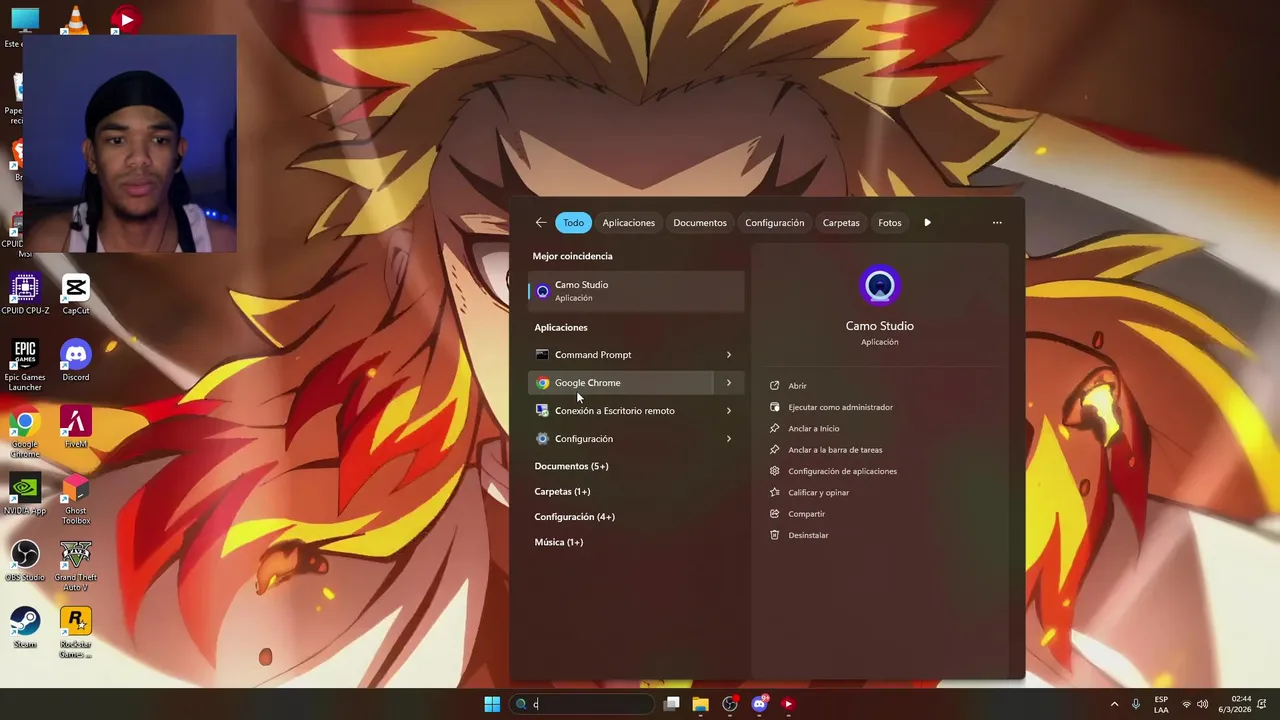This screenshot has height=720, width=1280.
Task: Select the Rockstar Games desktop icon
Action: tap(76, 634)
